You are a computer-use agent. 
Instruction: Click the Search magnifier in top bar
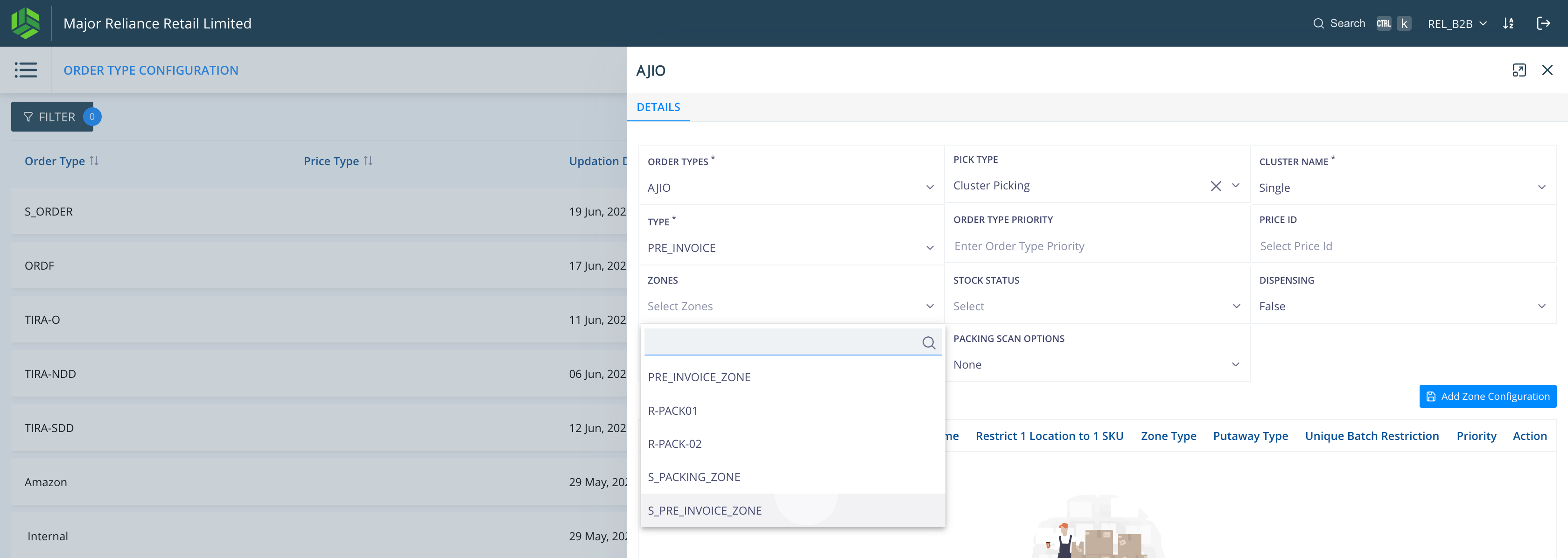tap(1318, 24)
